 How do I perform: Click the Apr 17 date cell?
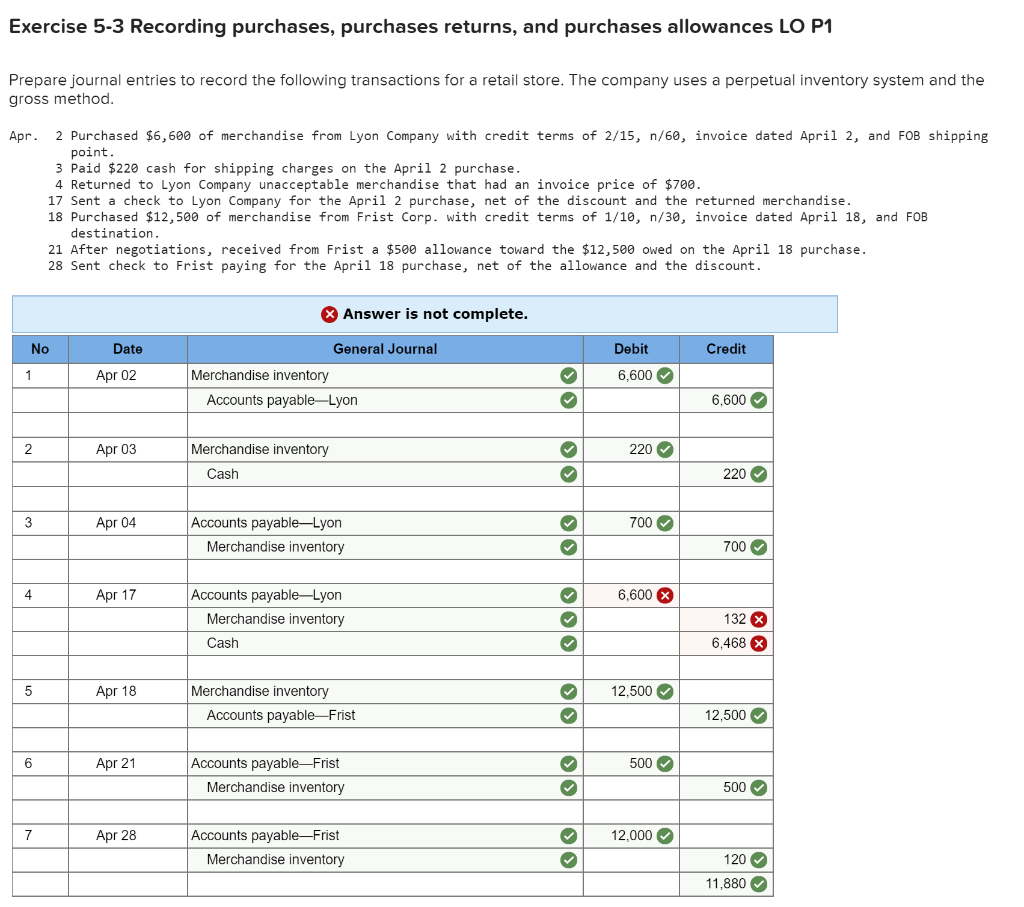point(128,596)
